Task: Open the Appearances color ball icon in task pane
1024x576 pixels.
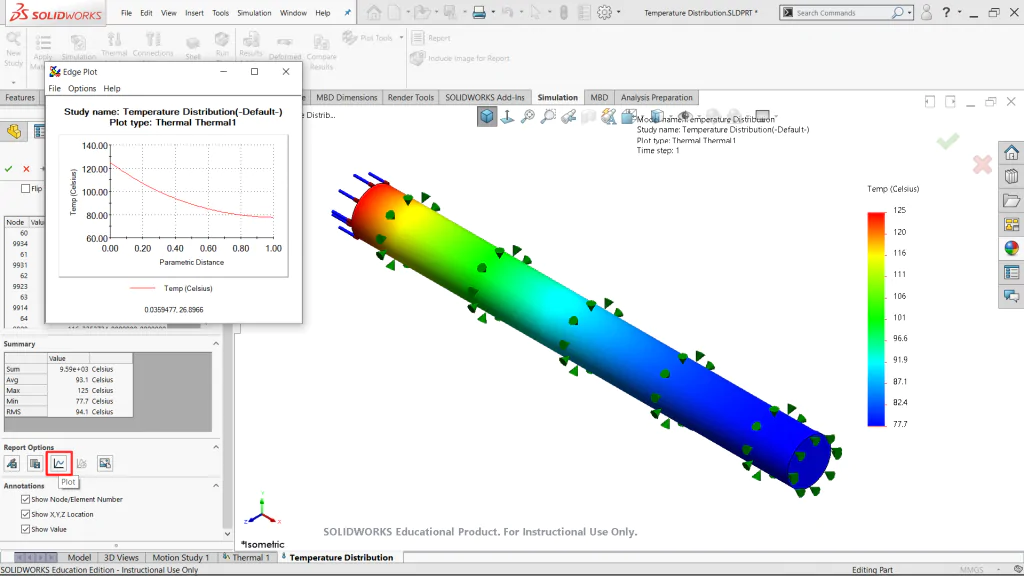Action: point(1011,248)
